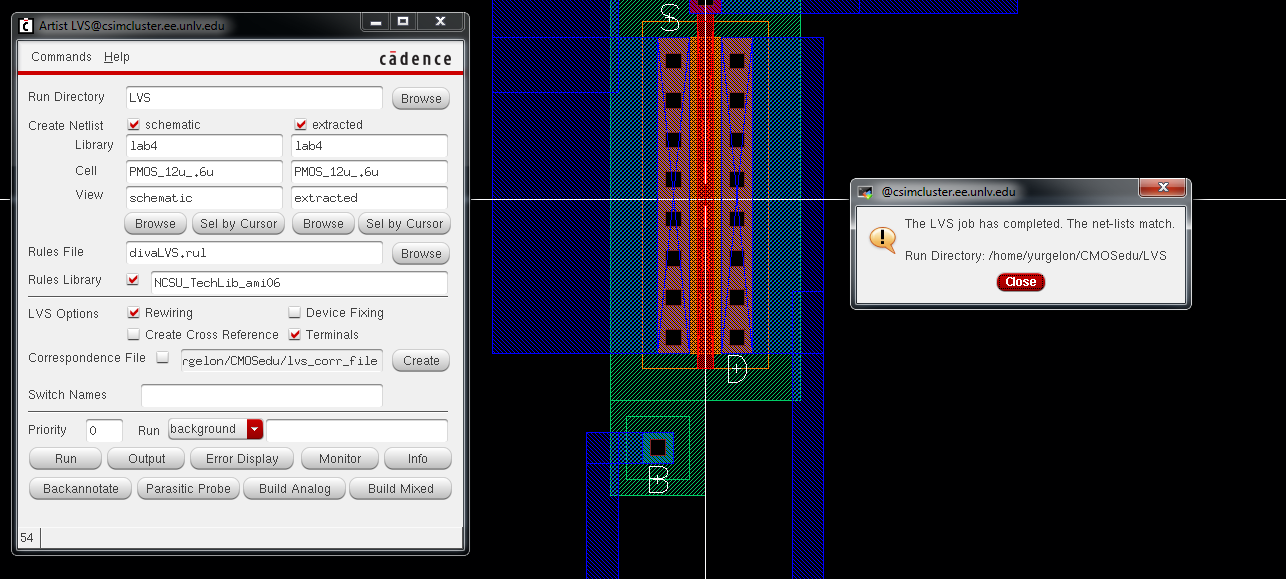This screenshot has width=1286, height=579.
Task: Click the Build Analog button
Action: (295, 489)
